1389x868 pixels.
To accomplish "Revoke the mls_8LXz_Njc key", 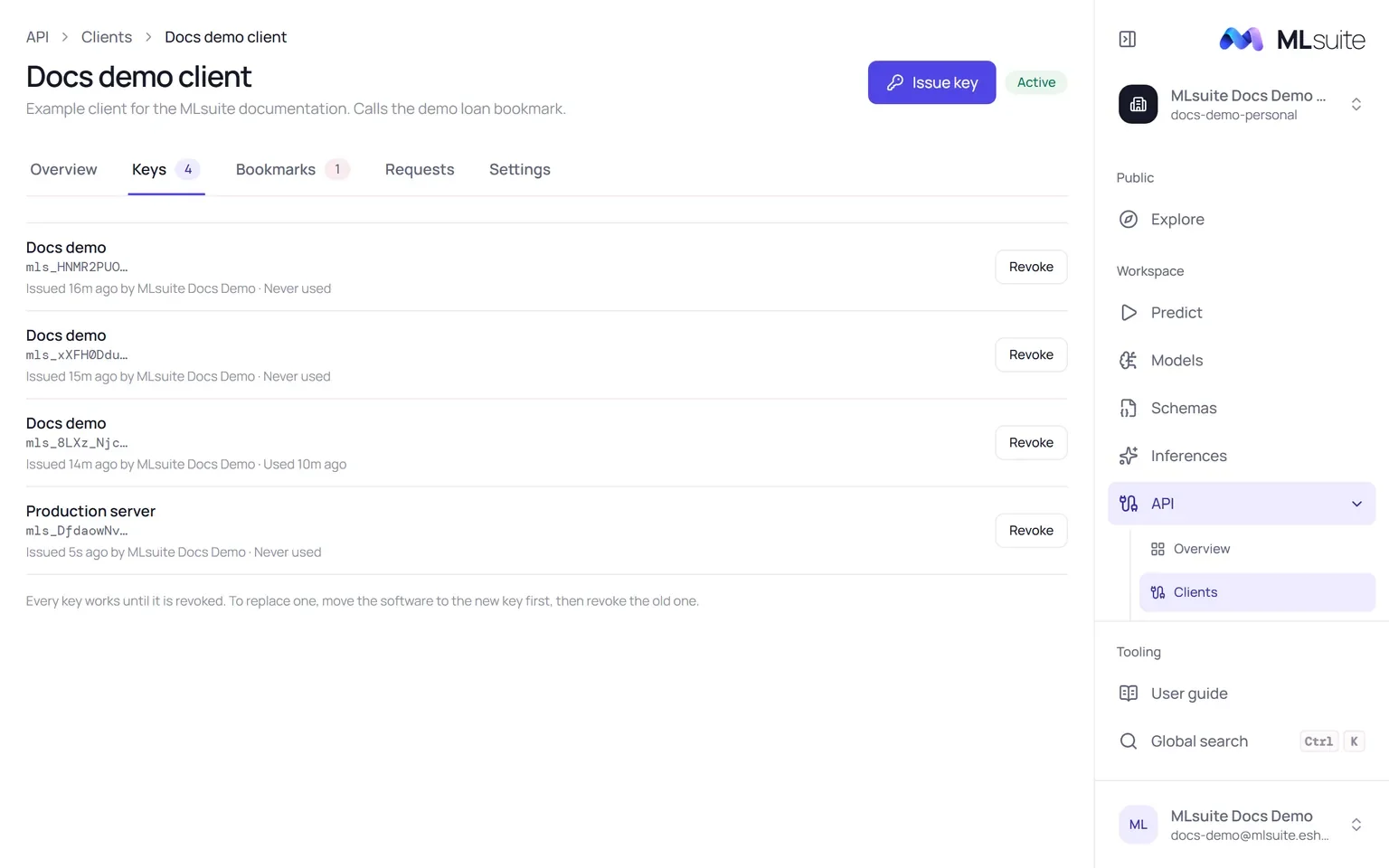I will pos(1031,442).
